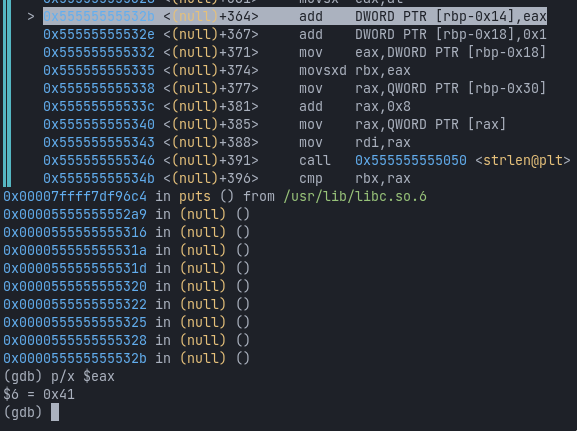Click the cmp rbx,rax operands
577x431 pixels.
383,179
